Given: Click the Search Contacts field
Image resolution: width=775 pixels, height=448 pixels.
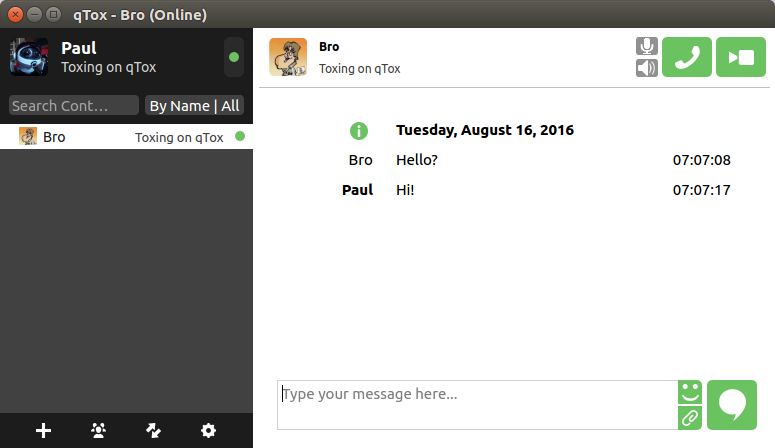Looking at the screenshot, I should 74,105.
